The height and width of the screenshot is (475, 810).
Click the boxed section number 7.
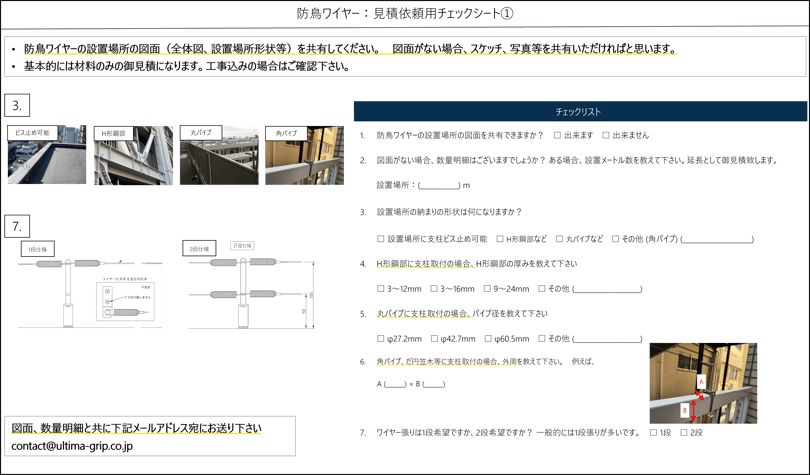coord(17,226)
